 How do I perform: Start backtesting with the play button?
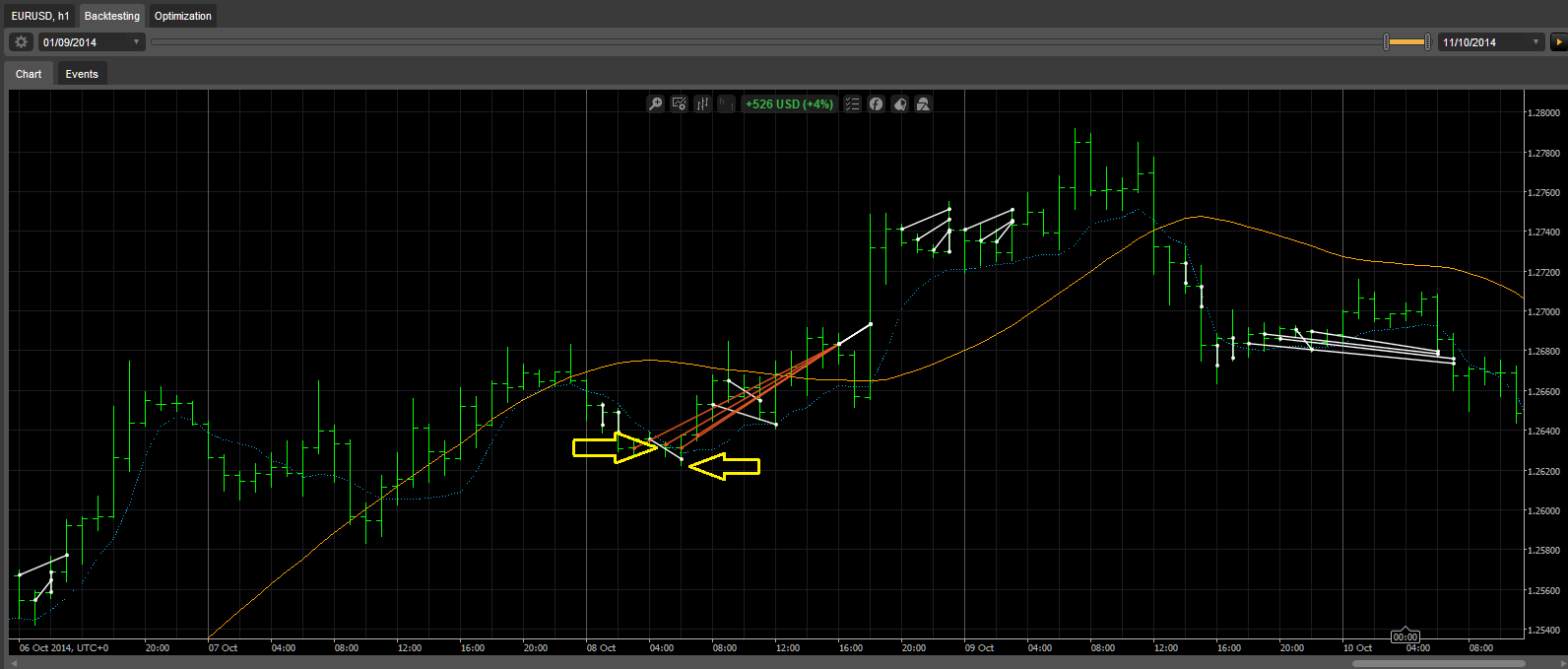point(1559,42)
